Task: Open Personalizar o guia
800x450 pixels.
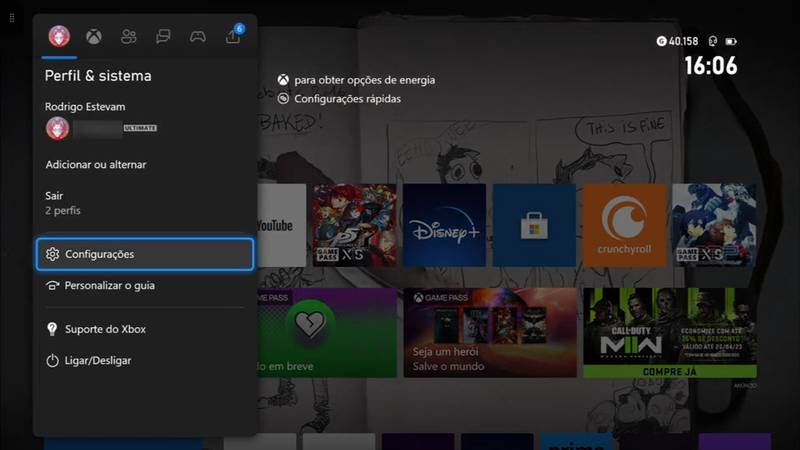Action: pyautogui.click(x=145, y=286)
